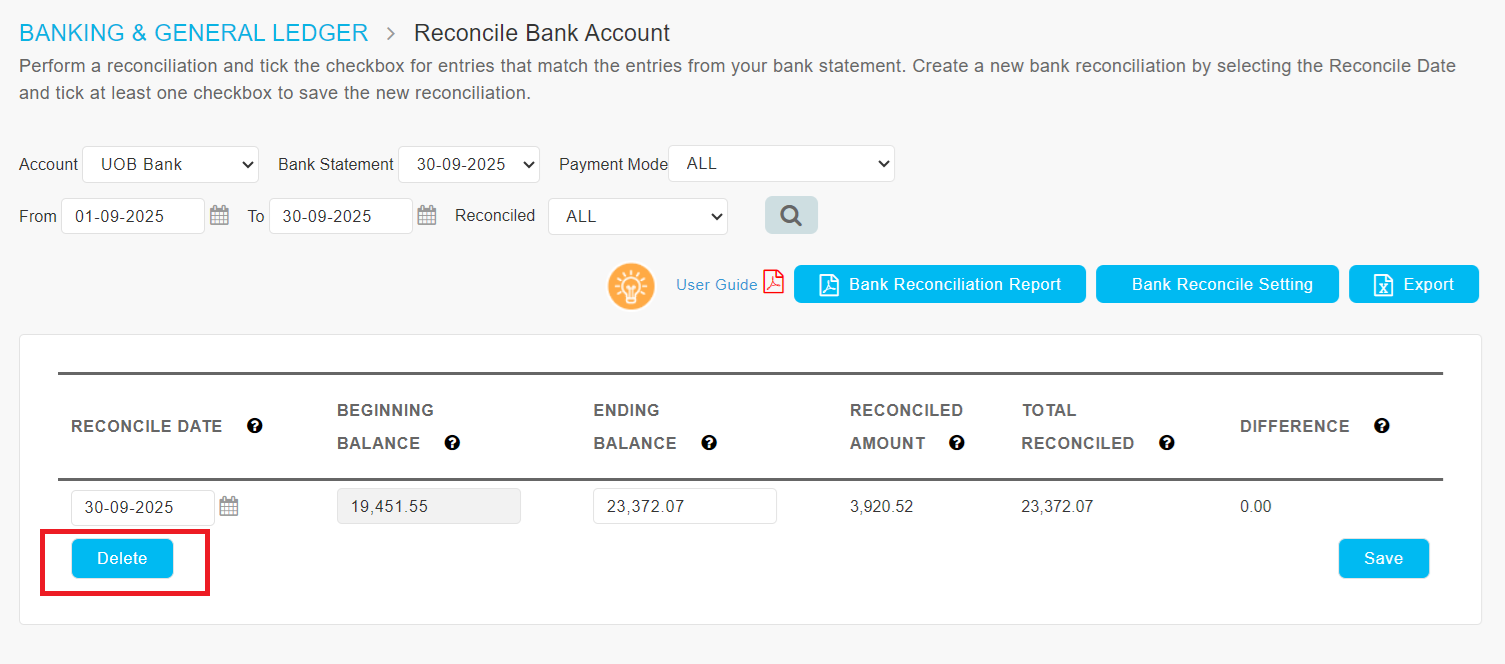The height and width of the screenshot is (664, 1505).
Task: Click help icon next to Ending Balance
Action: [709, 443]
